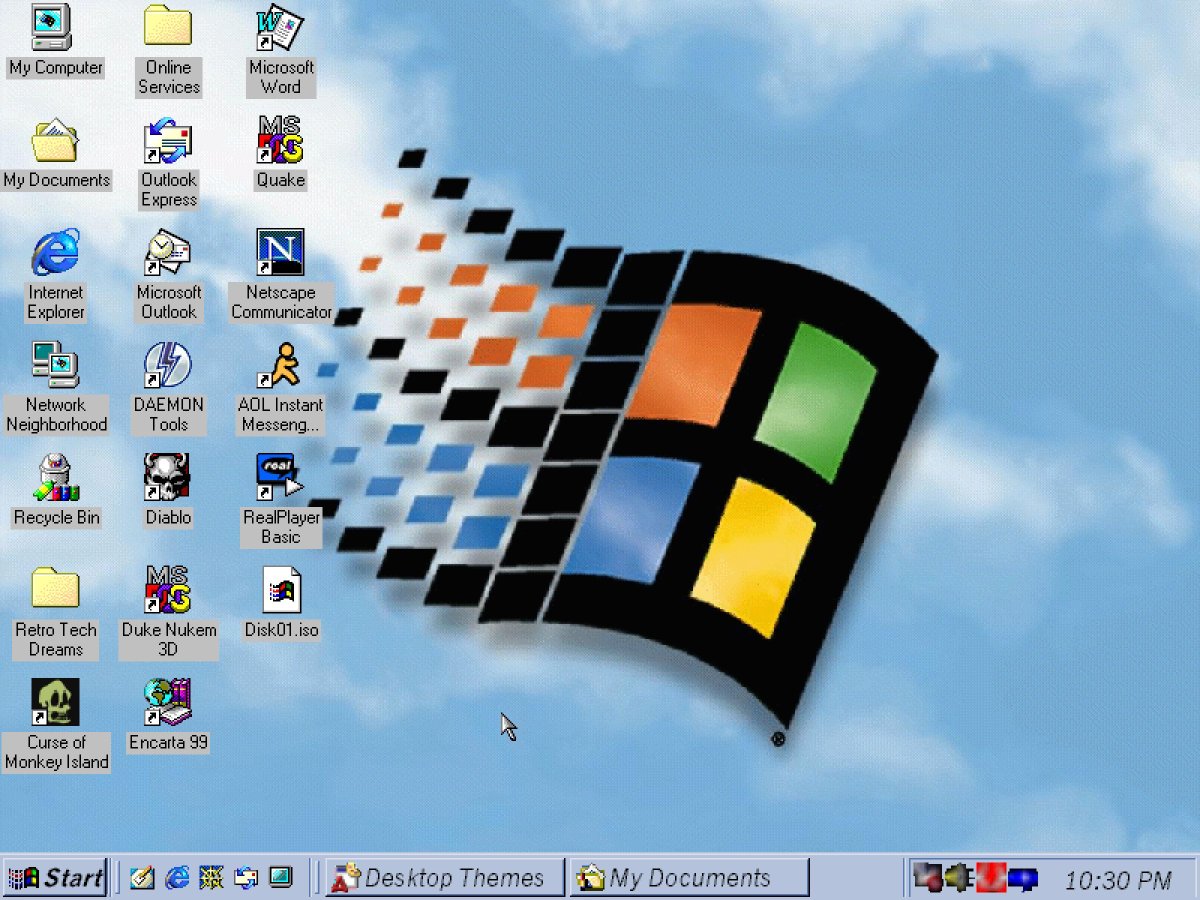Click the first system tray icon
The image size is (1200, 900).
coord(927,879)
